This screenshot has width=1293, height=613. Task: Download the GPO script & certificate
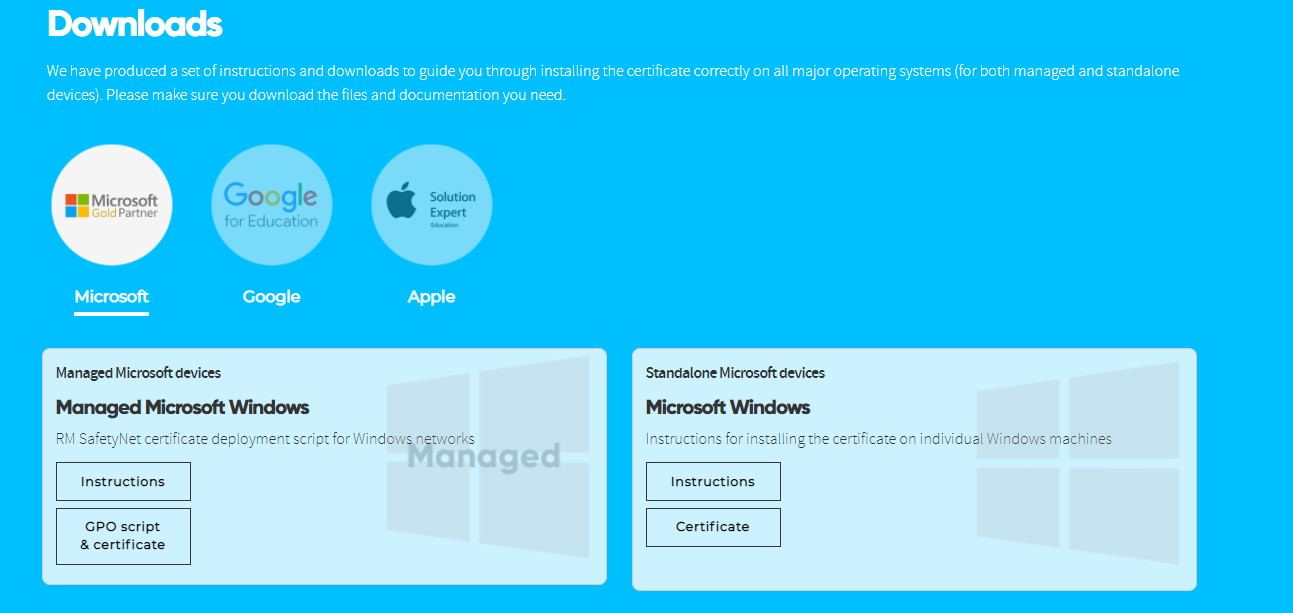pyautogui.click(x=123, y=536)
